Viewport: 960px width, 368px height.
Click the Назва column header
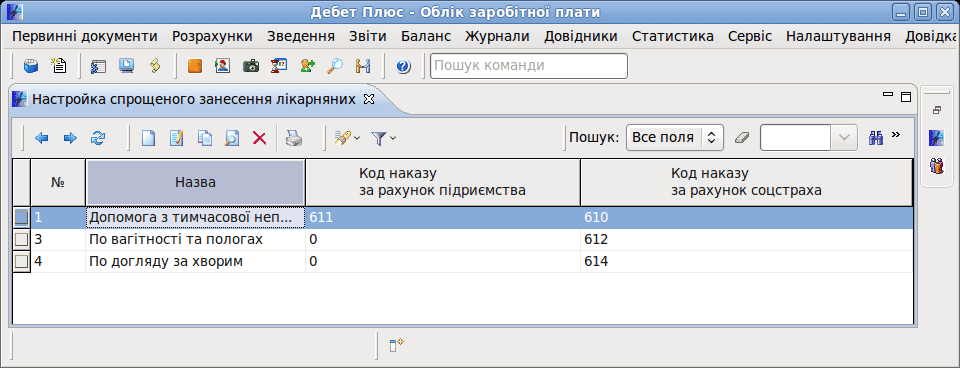coord(195,182)
